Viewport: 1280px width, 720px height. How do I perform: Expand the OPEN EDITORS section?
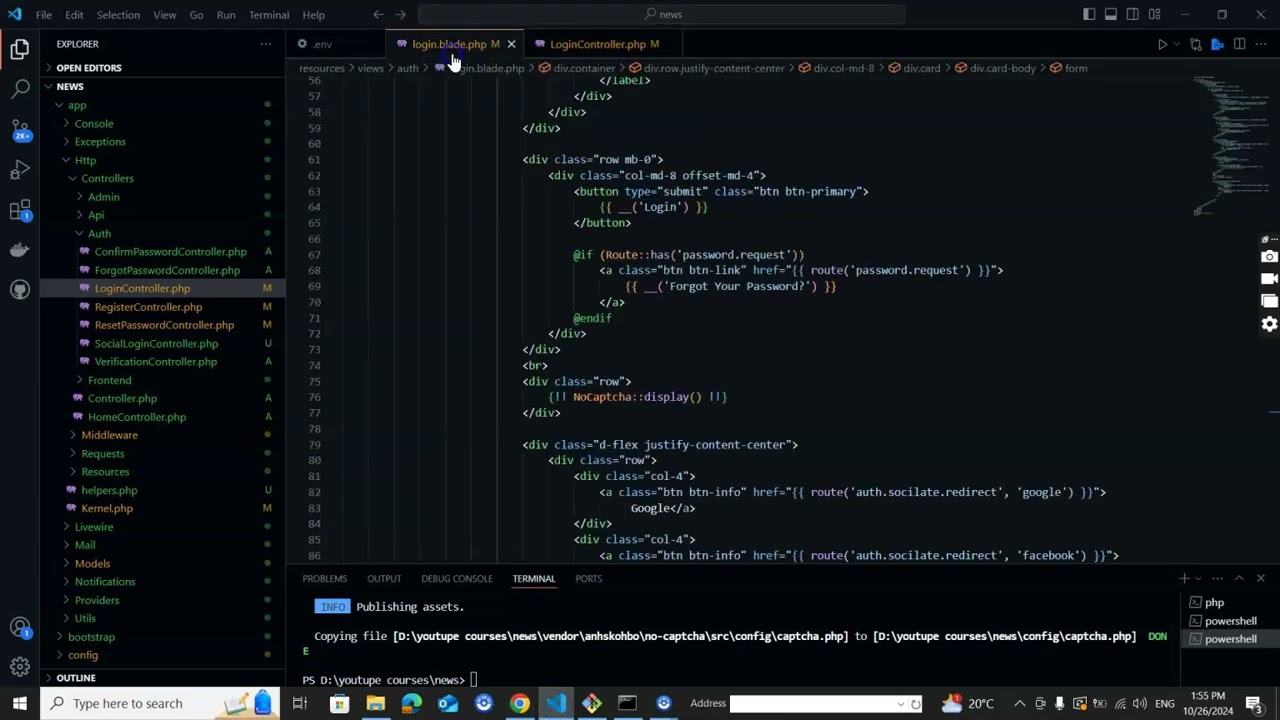89,68
